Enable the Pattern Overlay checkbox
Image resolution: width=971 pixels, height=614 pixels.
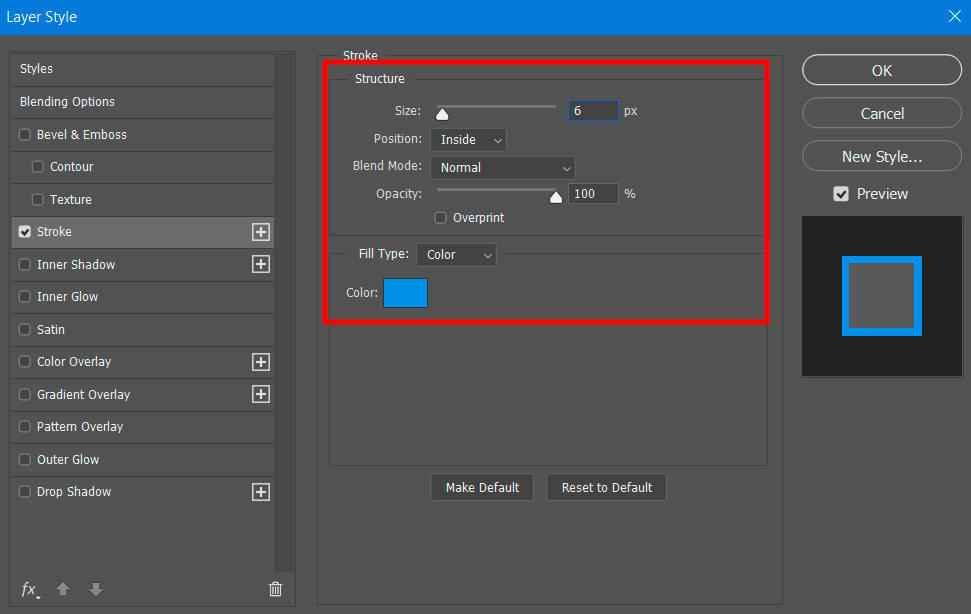pyautogui.click(x=25, y=426)
